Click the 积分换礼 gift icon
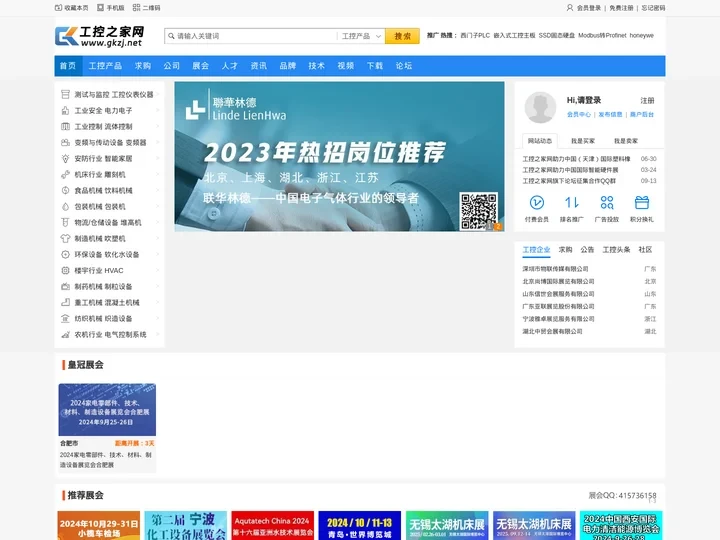This screenshot has width=720, height=540. [x=641, y=202]
